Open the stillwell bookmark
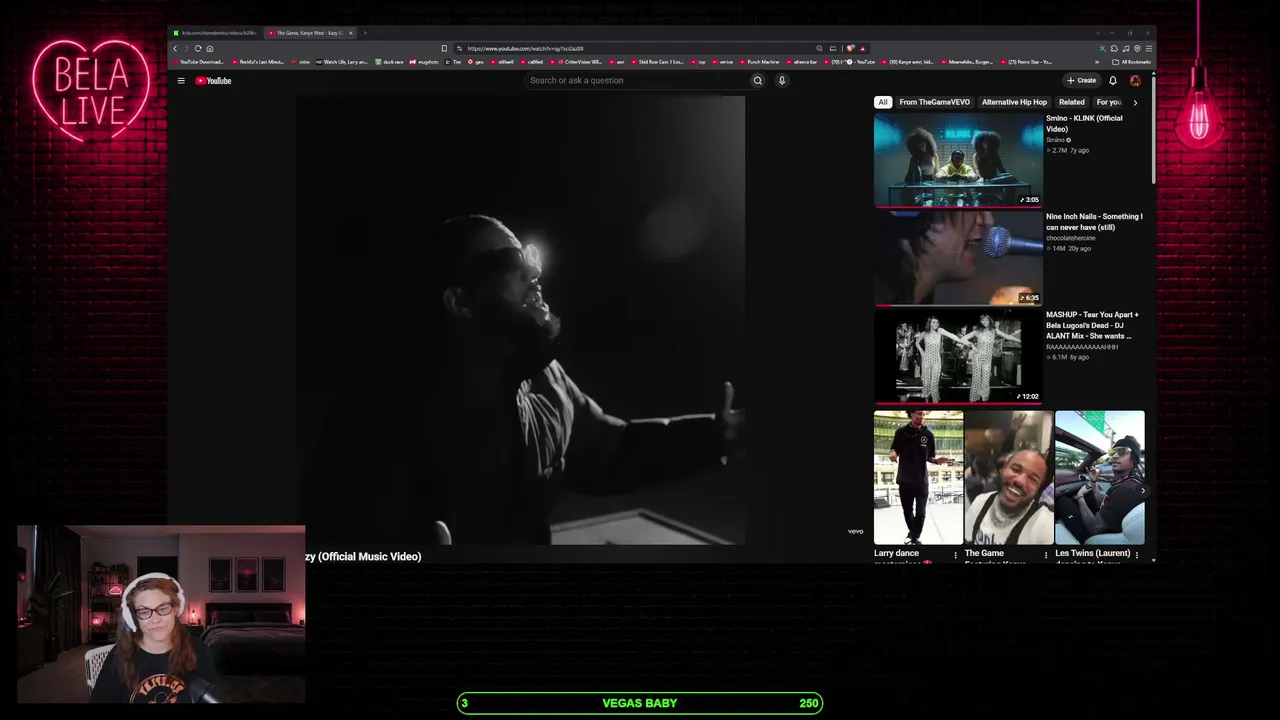This screenshot has height=720, width=1280. tap(502, 62)
